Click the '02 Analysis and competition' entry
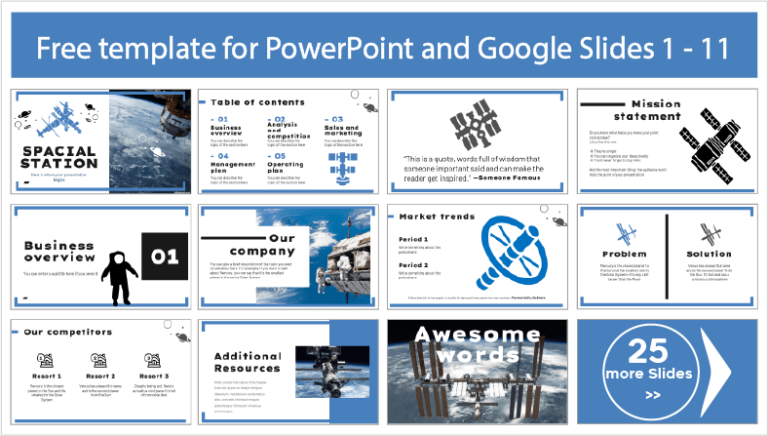Image resolution: width=768 pixels, height=436 pixels. [288, 132]
